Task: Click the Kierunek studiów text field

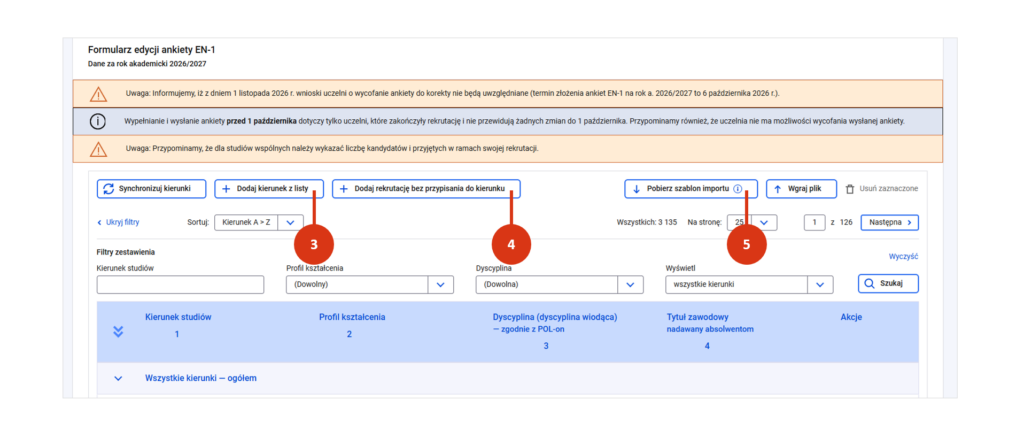Action: [180, 285]
